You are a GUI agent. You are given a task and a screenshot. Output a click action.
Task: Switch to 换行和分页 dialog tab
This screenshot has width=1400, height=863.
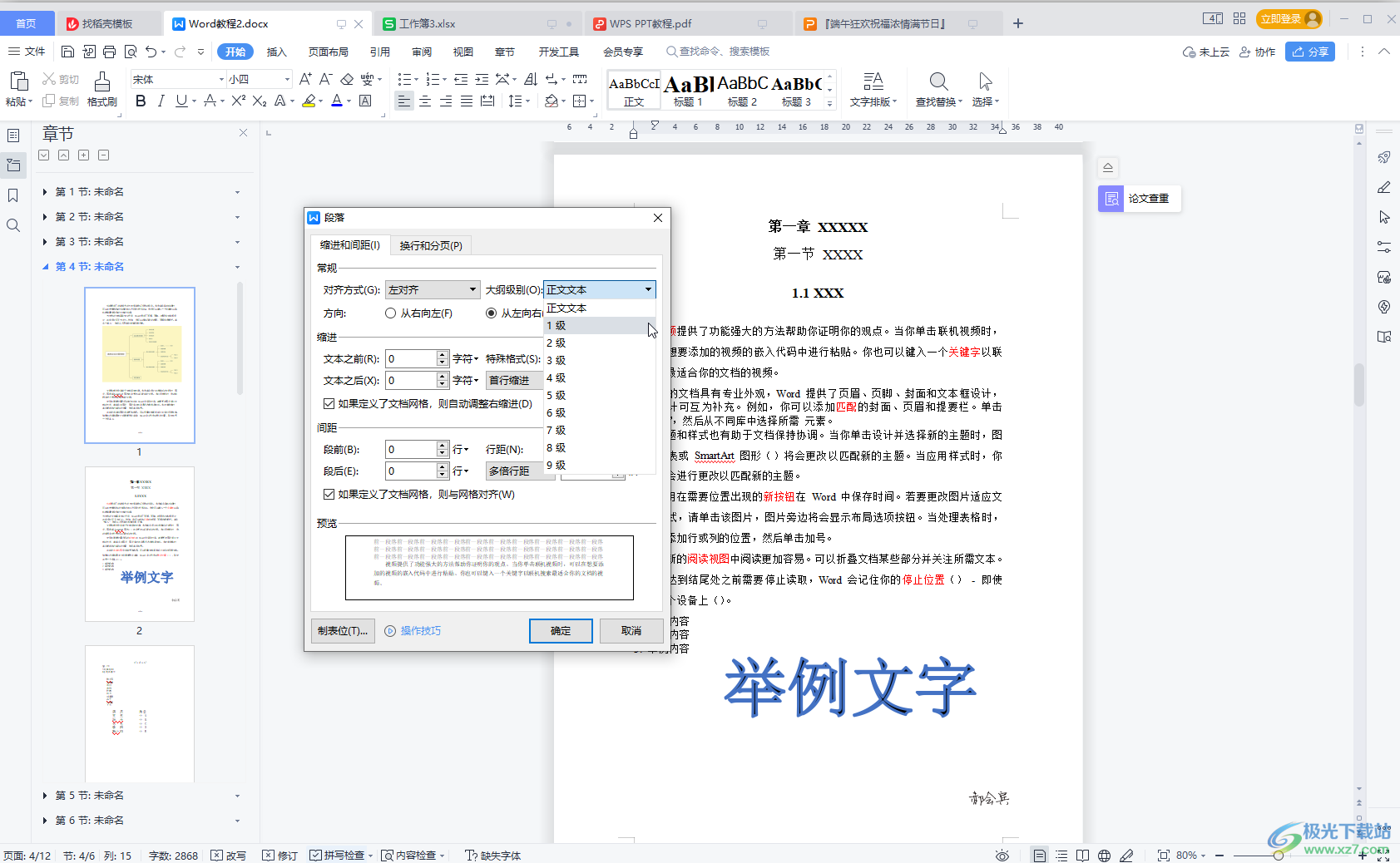coord(431,245)
